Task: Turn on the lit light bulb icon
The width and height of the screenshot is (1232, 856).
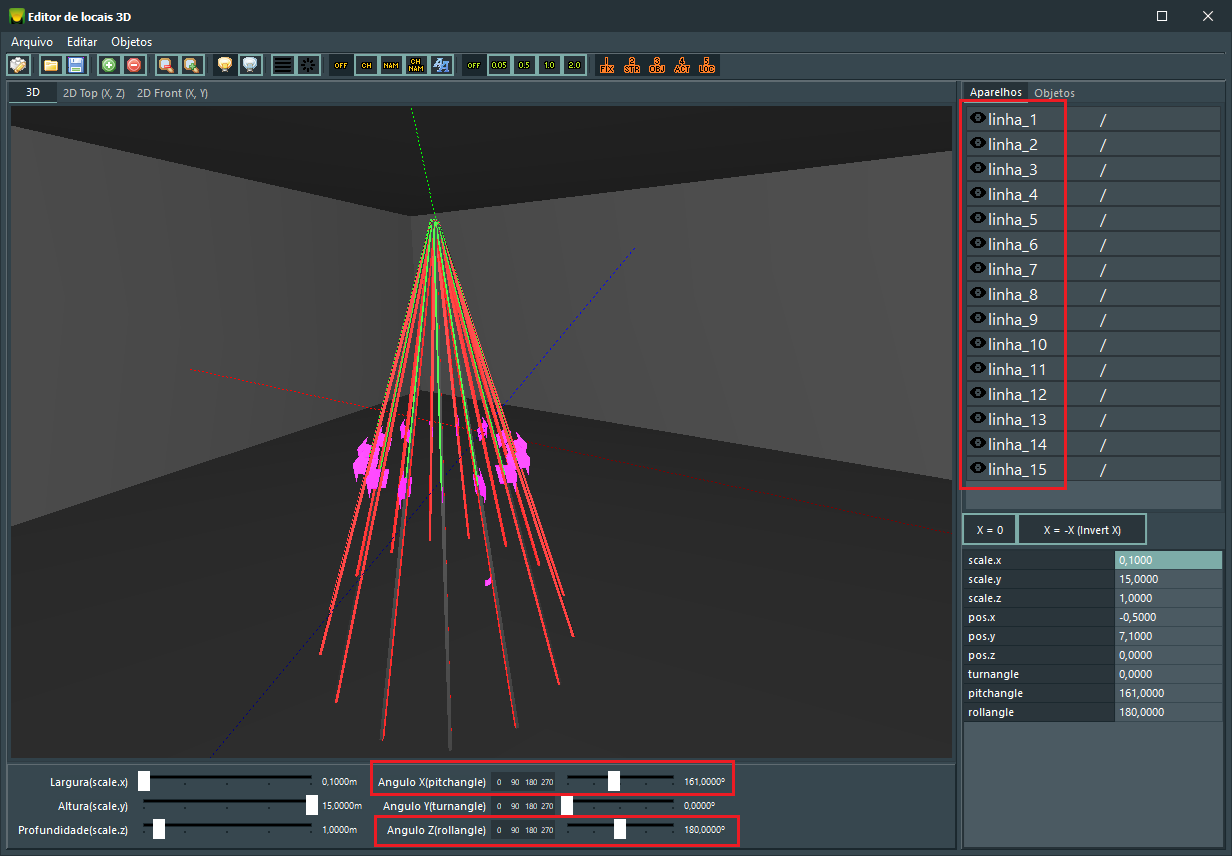Action: (x=226, y=65)
